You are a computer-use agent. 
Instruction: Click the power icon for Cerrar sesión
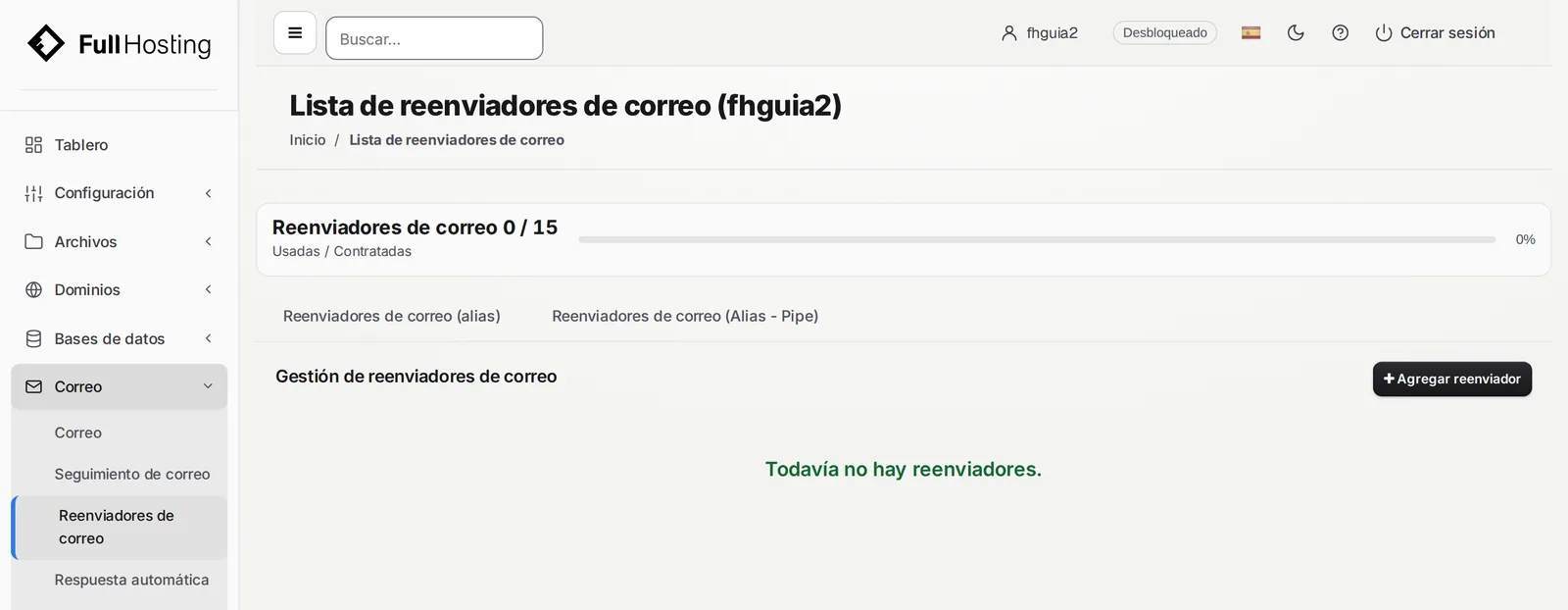click(1384, 33)
